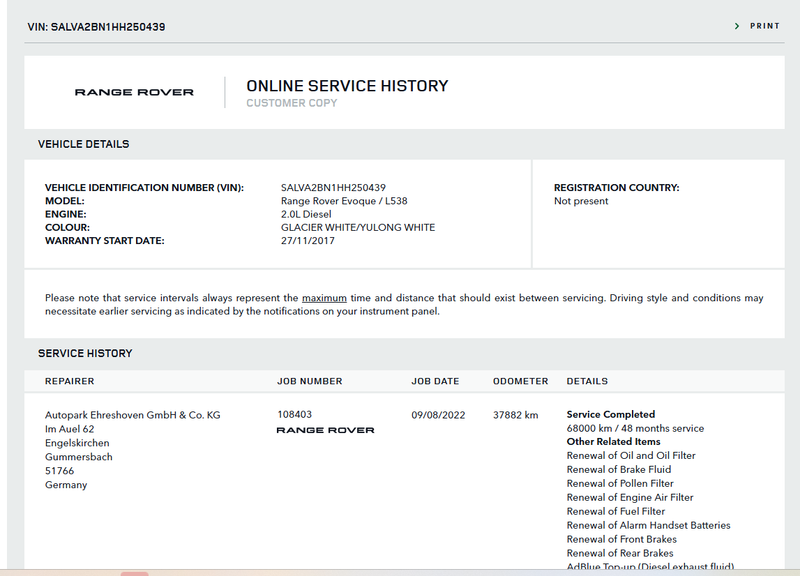Click the JOB DATE column header

[435, 381]
